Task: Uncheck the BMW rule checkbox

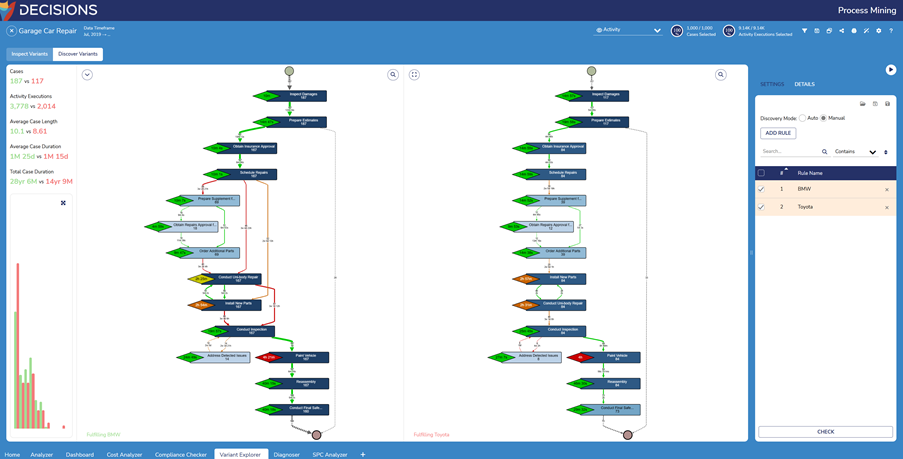Action: click(x=761, y=189)
